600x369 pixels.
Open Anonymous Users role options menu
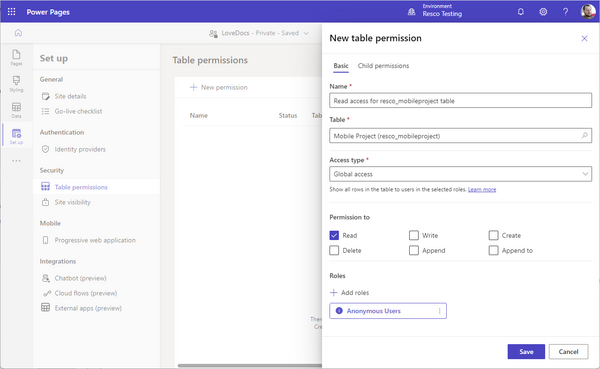pos(439,311)
